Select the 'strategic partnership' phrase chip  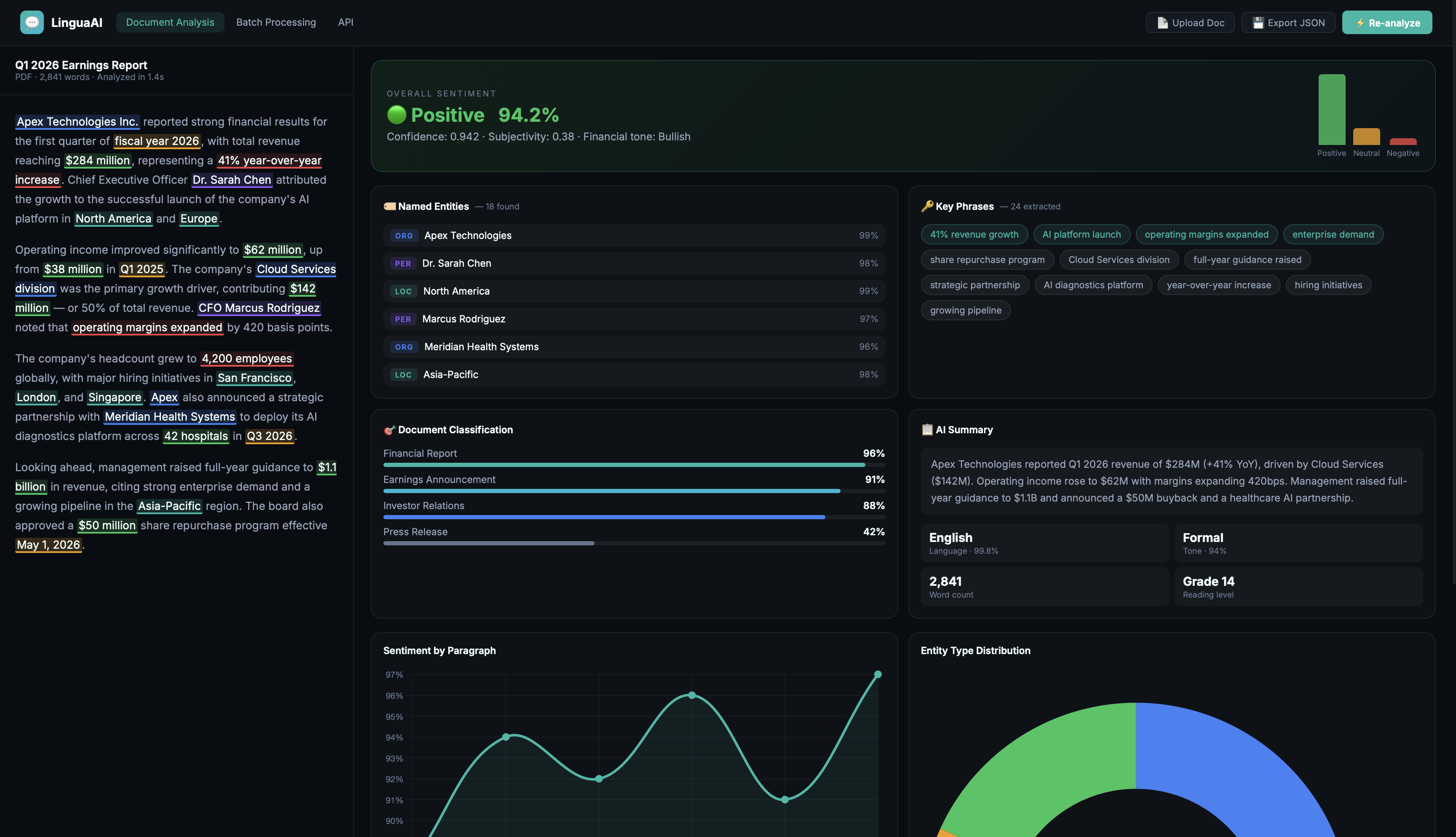click(974, 285)
